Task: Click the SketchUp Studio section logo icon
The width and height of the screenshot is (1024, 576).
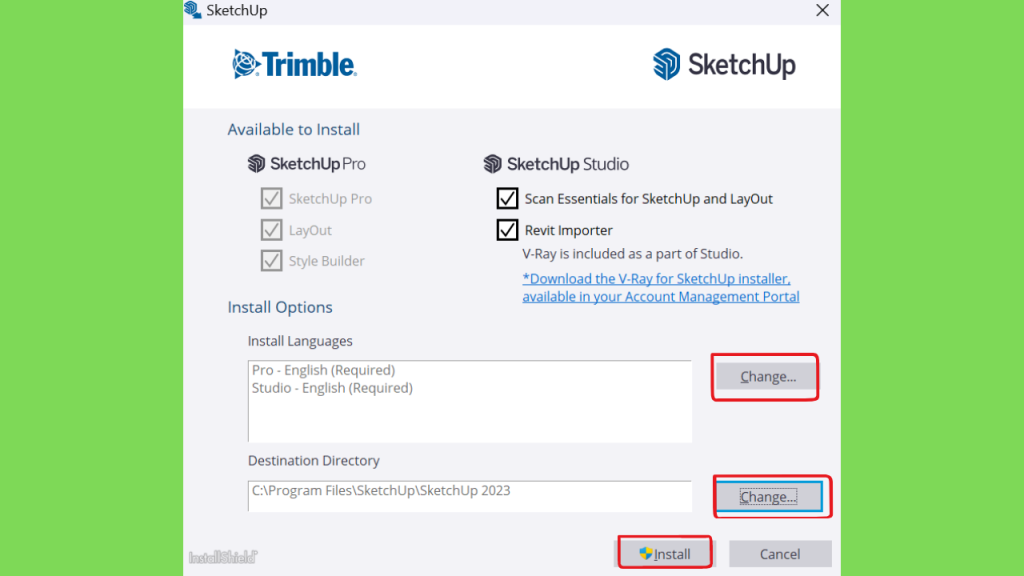Action: pyautogui.click(x=492, y=163)
